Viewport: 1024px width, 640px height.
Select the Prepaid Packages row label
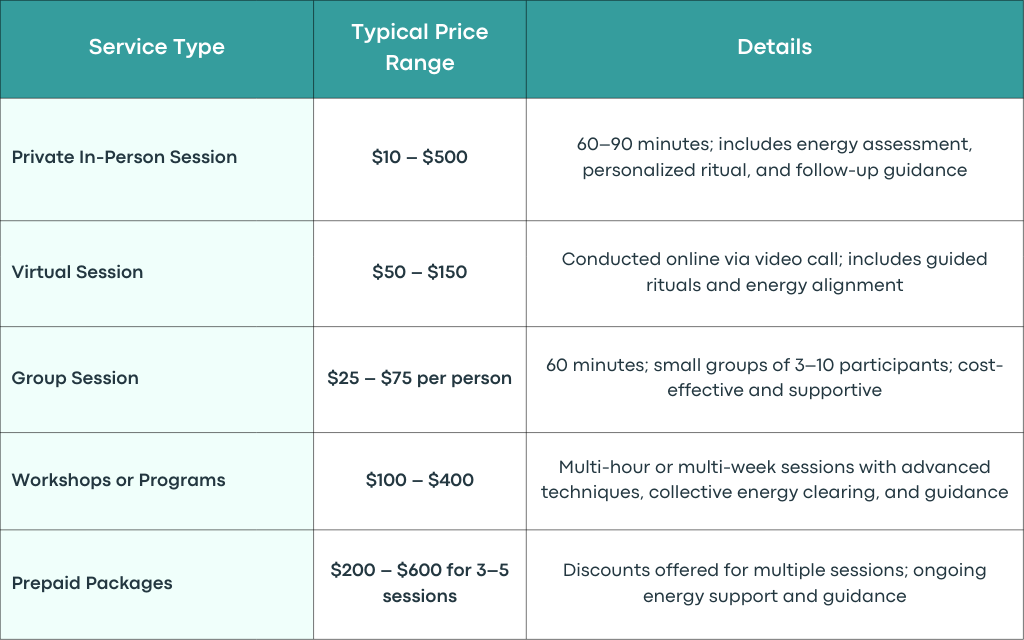pyautogui.click(x=92, y=583)
